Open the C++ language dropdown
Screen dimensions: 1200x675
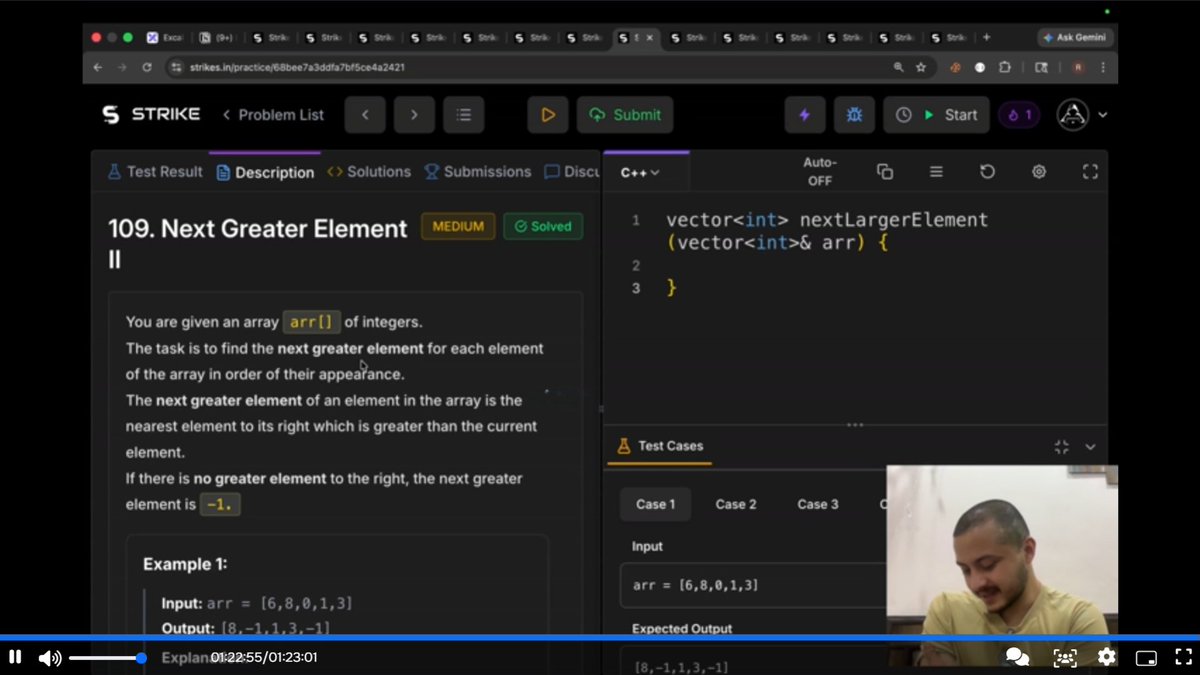640,172
